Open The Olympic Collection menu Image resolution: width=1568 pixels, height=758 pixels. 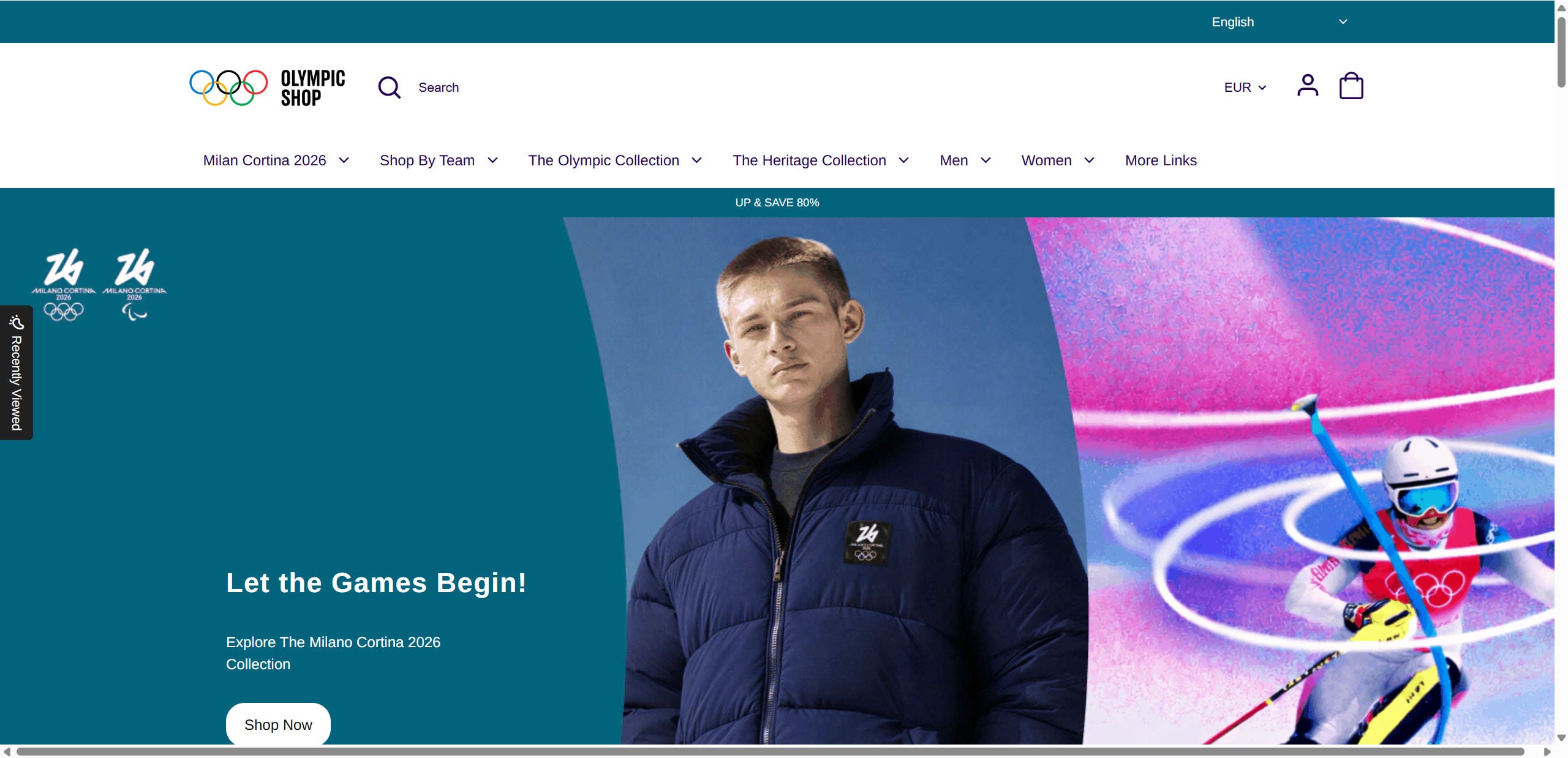615,160
